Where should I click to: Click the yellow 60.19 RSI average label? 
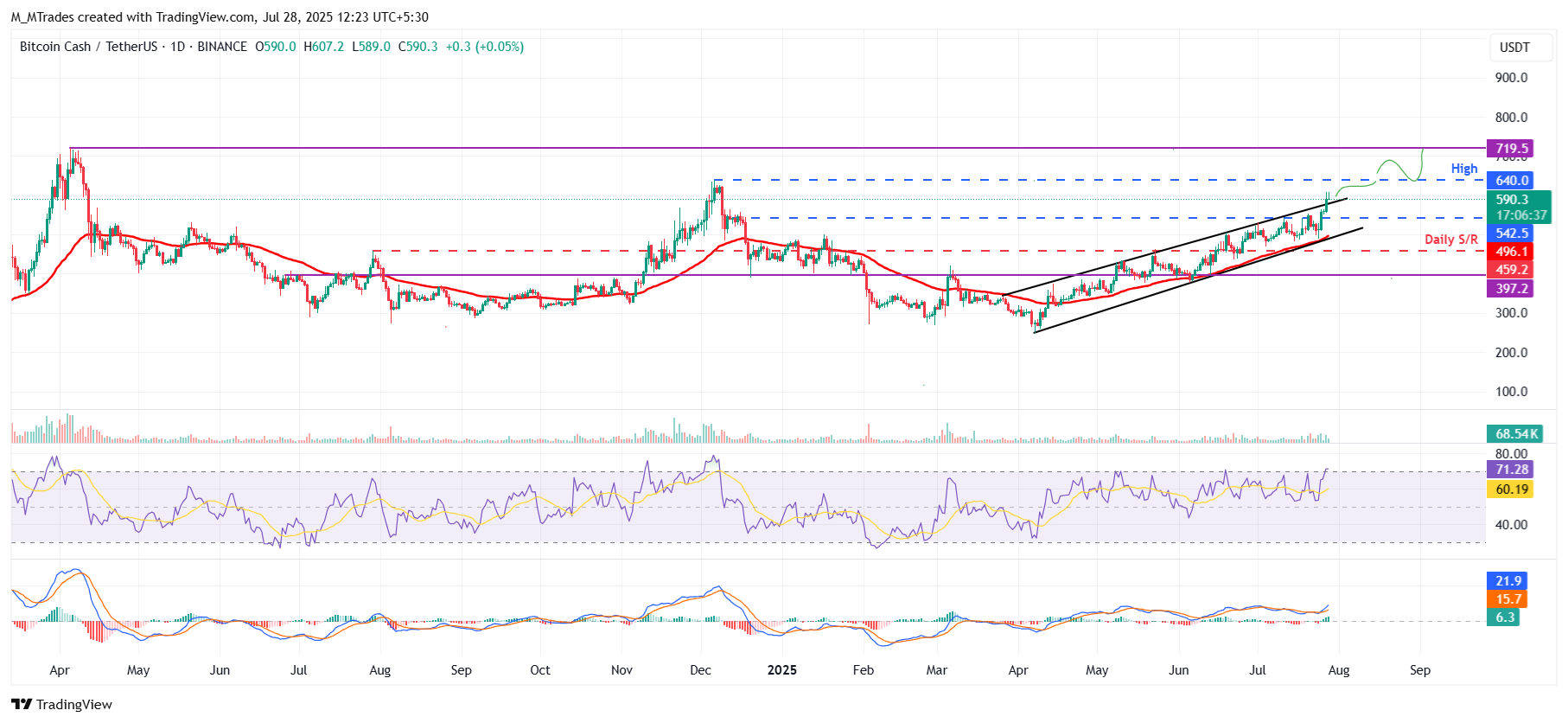1511,489
